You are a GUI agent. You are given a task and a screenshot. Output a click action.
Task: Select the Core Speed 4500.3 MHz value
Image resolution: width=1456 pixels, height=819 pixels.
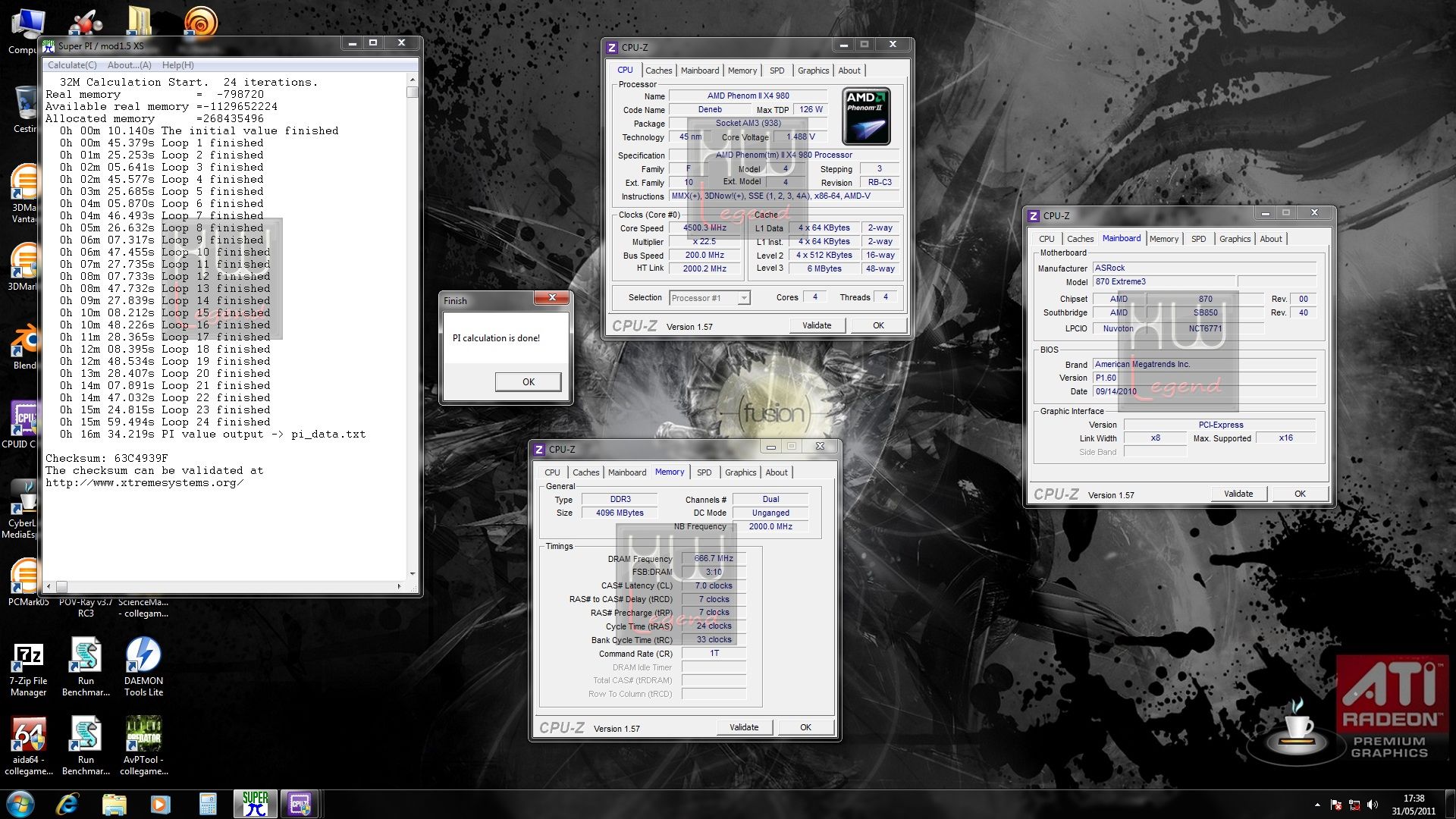[704, 228]
